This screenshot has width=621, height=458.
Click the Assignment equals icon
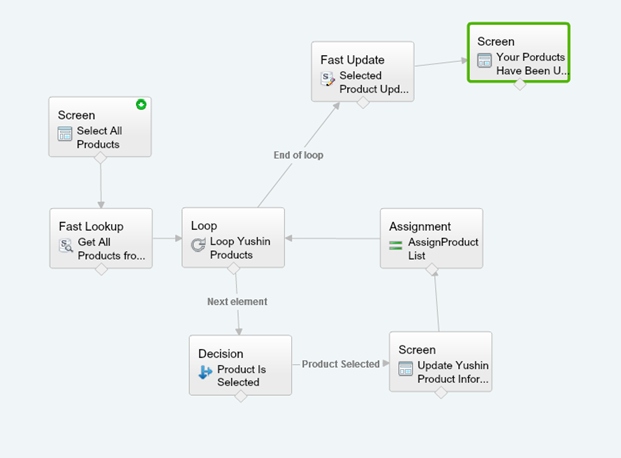pyautogui.click(x=395, y=245)
